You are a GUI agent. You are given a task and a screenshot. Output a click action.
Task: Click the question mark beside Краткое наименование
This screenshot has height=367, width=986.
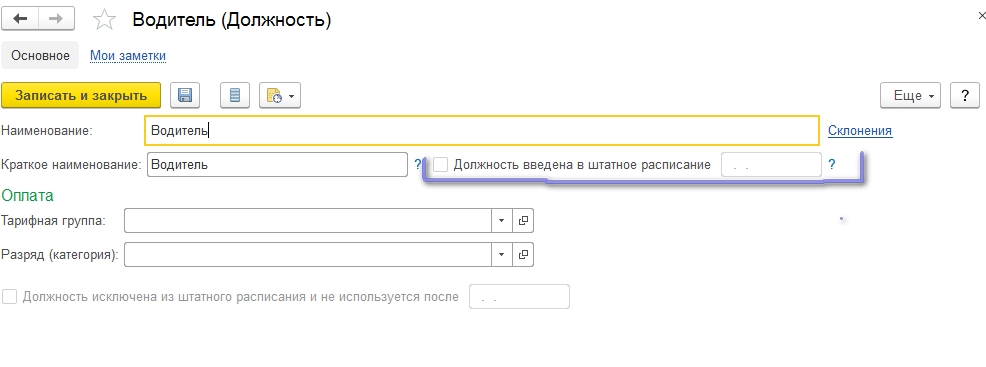418,165
